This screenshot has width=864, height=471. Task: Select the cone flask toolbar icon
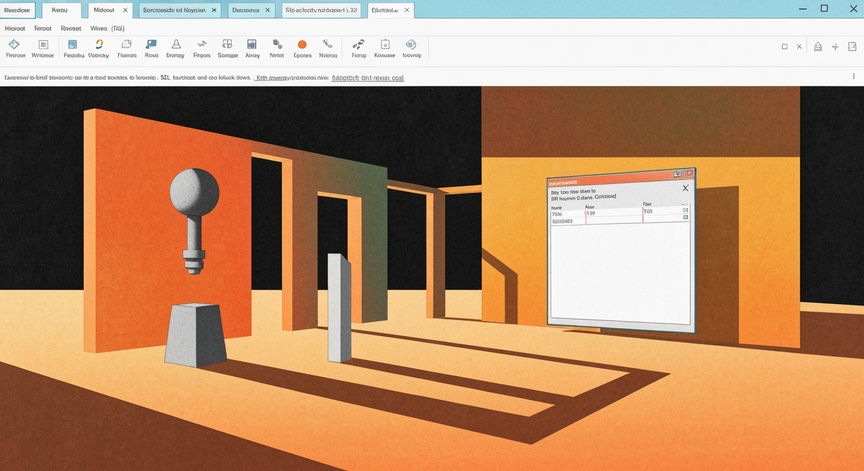(x=176, y=45)
